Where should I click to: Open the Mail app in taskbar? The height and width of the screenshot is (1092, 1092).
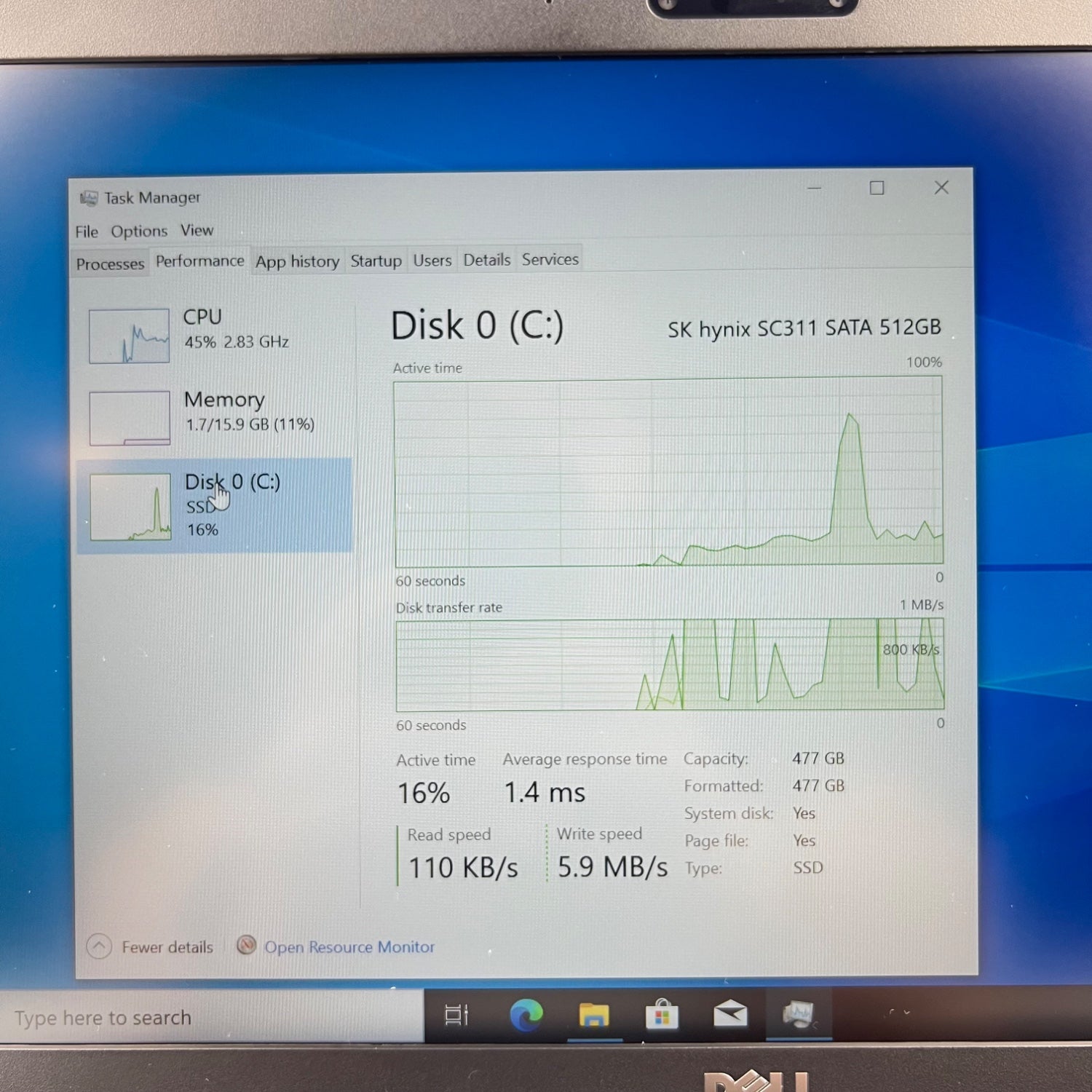(730, 1014)
